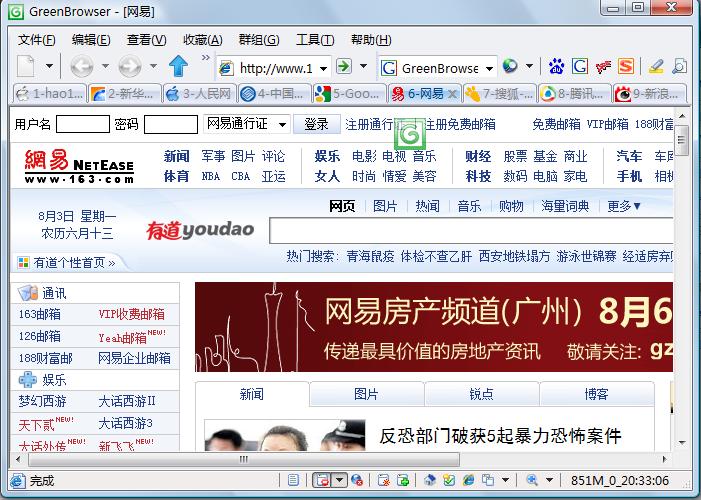701x500 pixels.
Task: Click the green checkmark status bar icon
Action: tap(449, 480)
